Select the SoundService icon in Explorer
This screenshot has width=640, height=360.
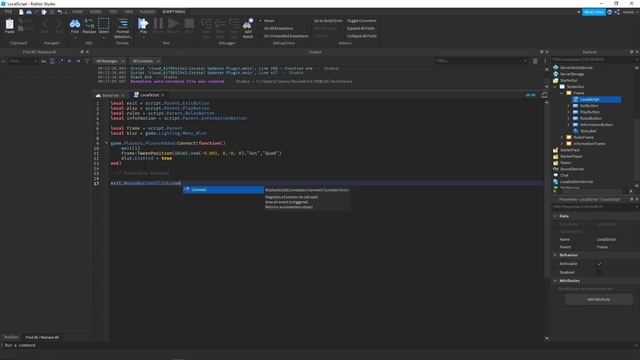(556, 169)
